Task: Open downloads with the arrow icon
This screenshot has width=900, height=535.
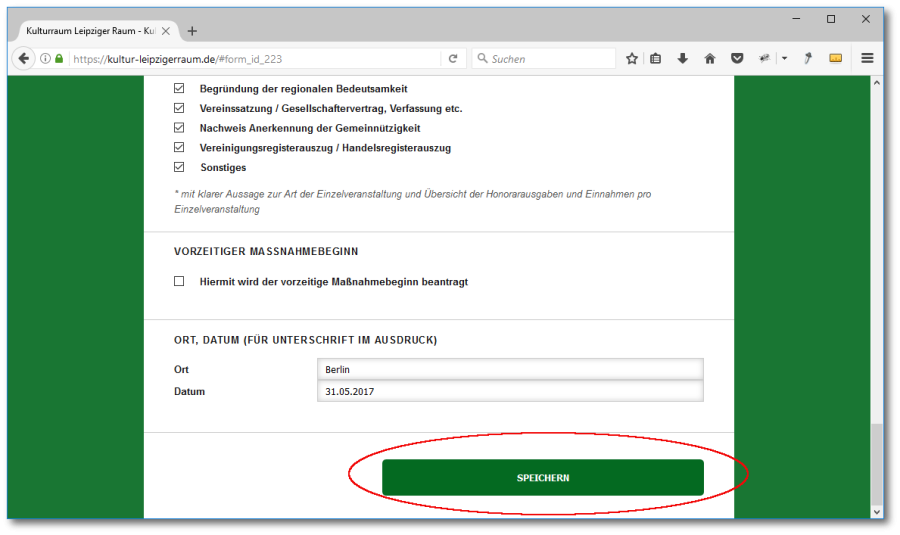Action: (682, 59)
